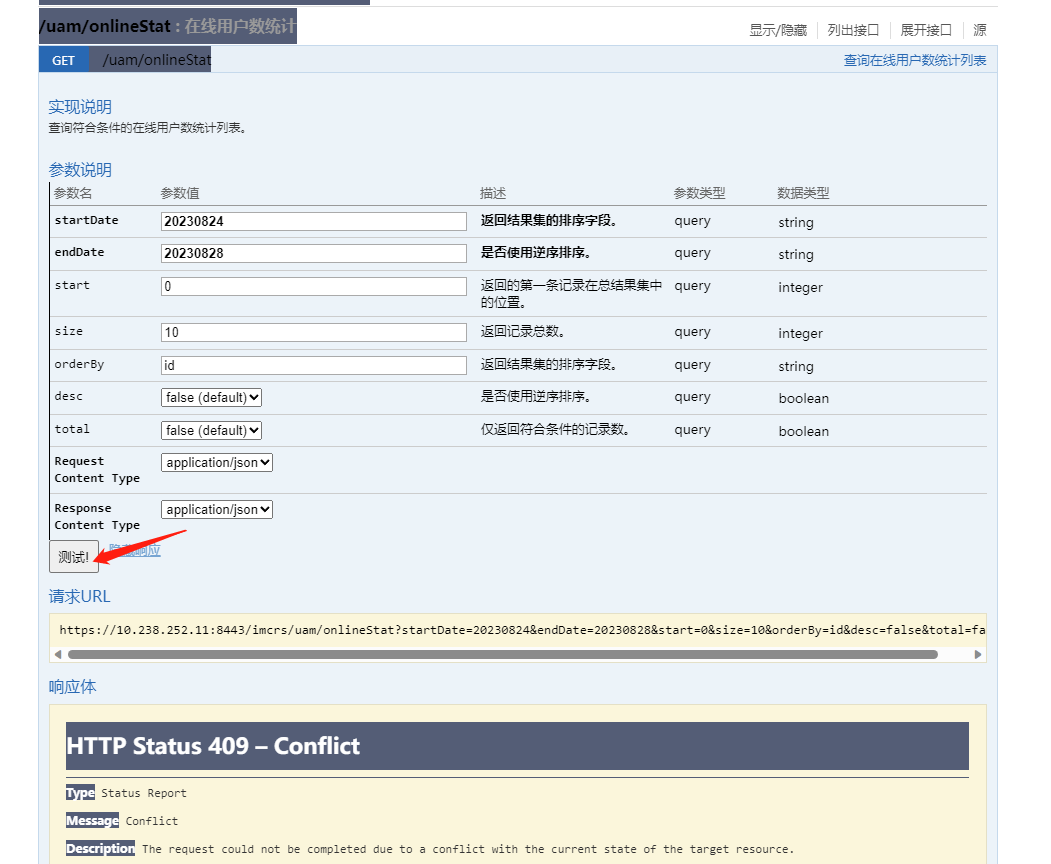Click the 参数说明 heading
Image resolution: width=1051 pixels, height=864 pixels.
(80, 170)
